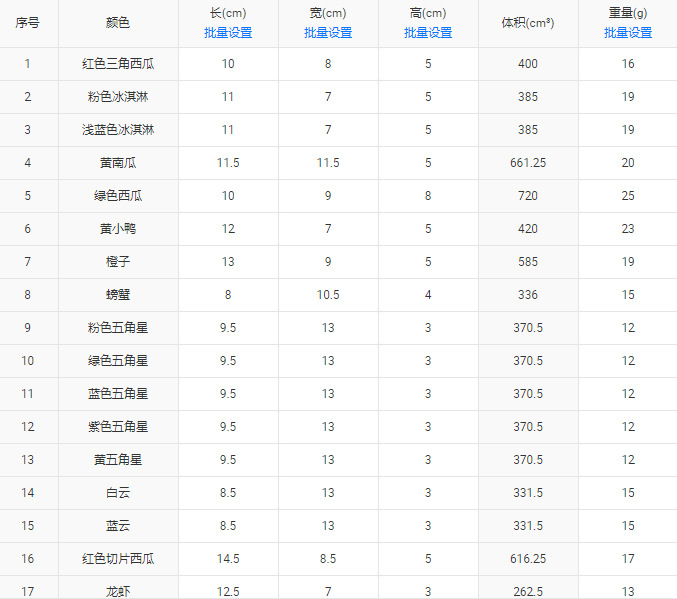This screenshot has height=599, width=677.
Task: Click volume 720 in 绿色西瓜 row
Action: [528, 196]
